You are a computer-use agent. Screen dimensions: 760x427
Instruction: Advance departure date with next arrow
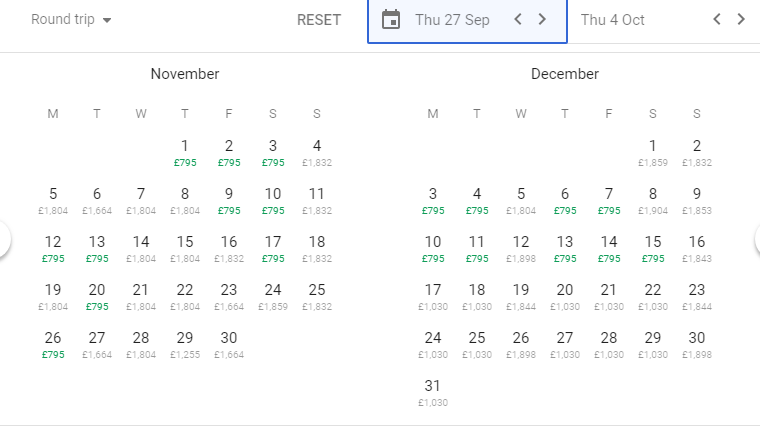[x=542, y=19]
